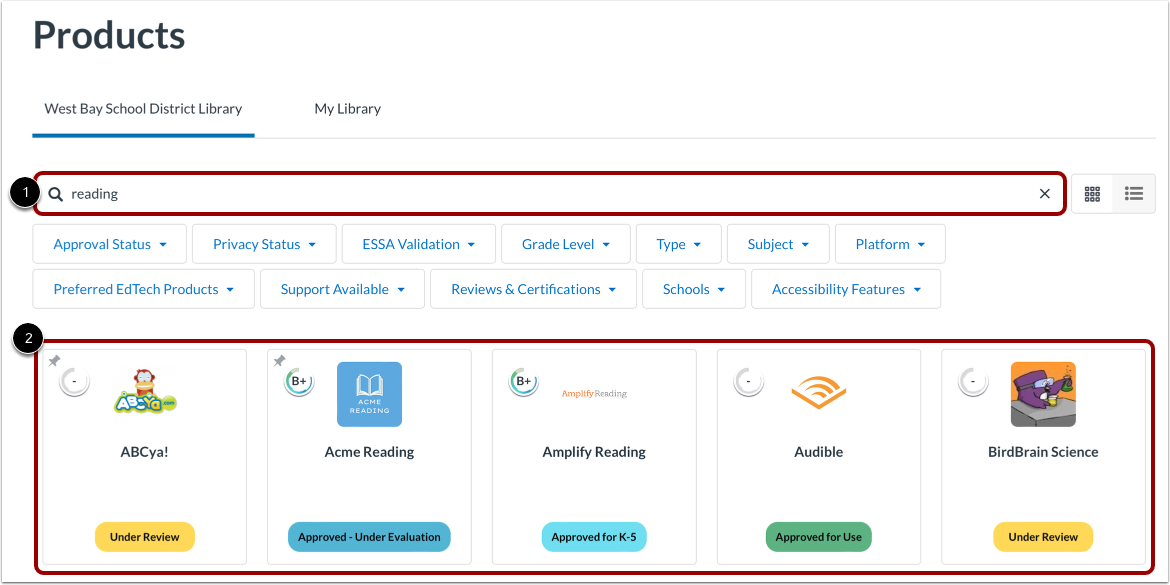Click the B+ grade ring on Acme Reading
The image size is (1170, 585).
(299, 381)
